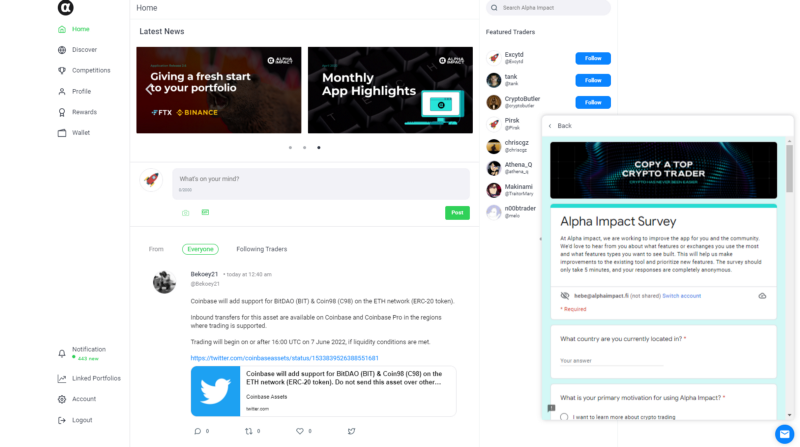This screenshot has width=800, height=447.
Task: Attach a photo with the camera icon
Action: [x=185, y=213]
